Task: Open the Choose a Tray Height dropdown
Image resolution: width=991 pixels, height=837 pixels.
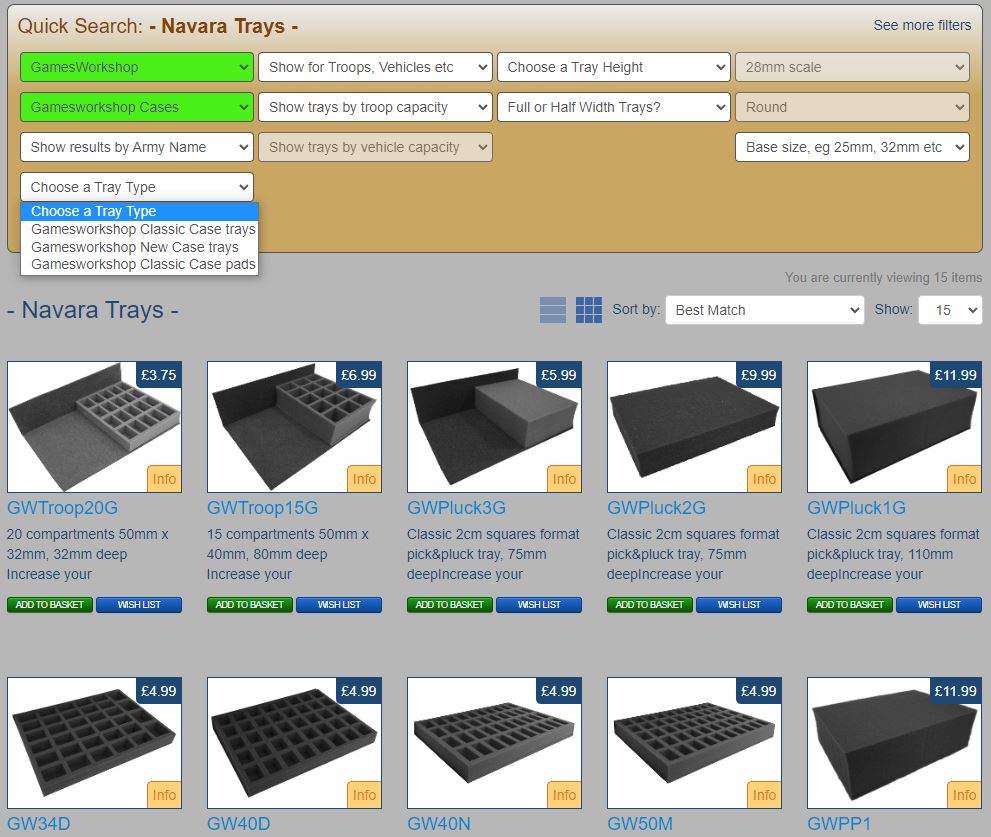Action: tap(614, 67)
